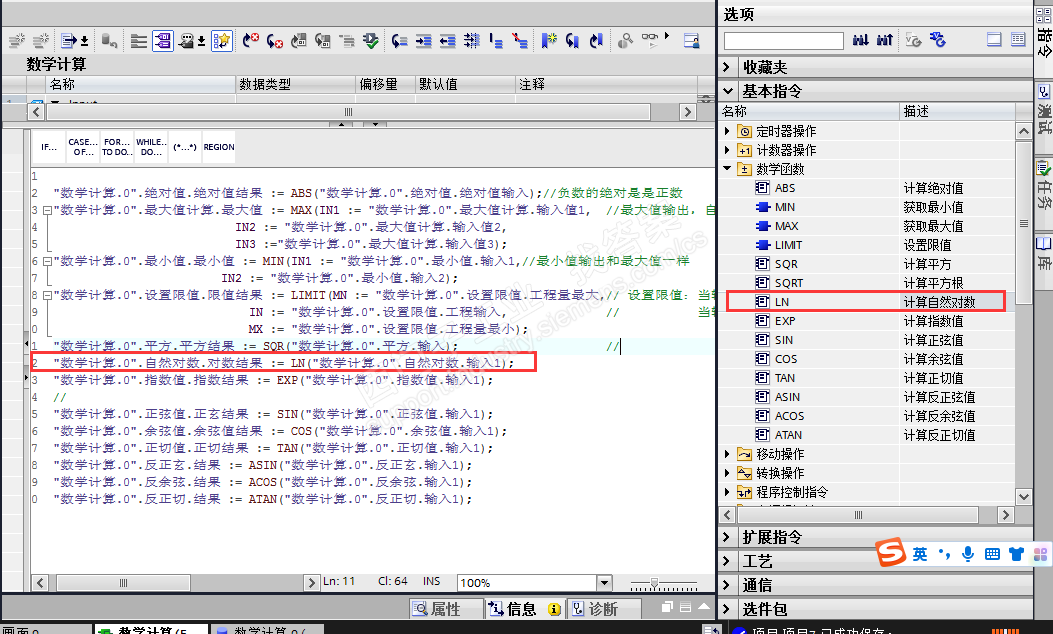
Task: Click the microphone icon in the IME bar
Action: 968,554
